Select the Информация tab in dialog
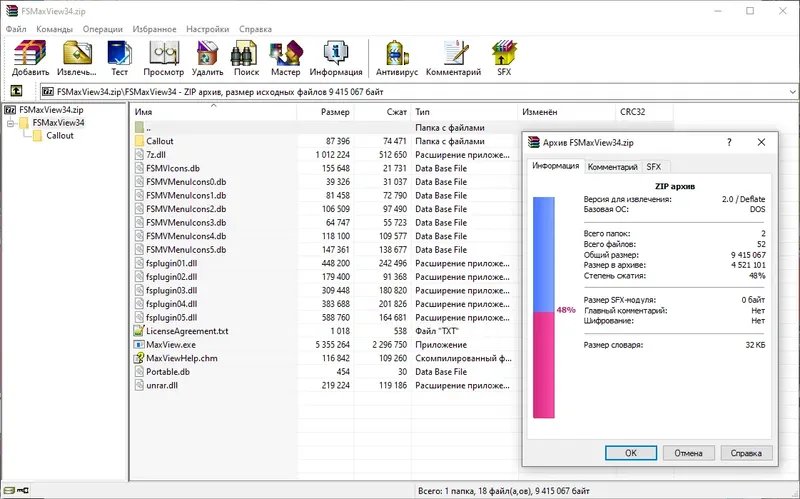 point(555,166)
